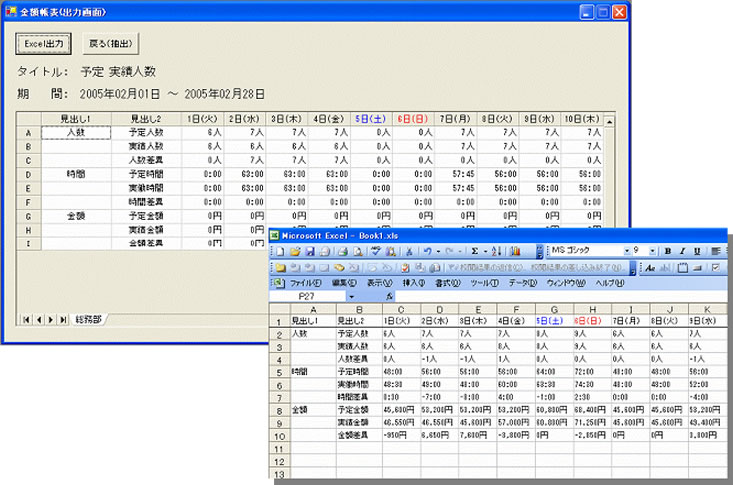Screen dimensions: 733x485
Task: Click the Undo arrow icon in Excel
Action: point(427,251)
